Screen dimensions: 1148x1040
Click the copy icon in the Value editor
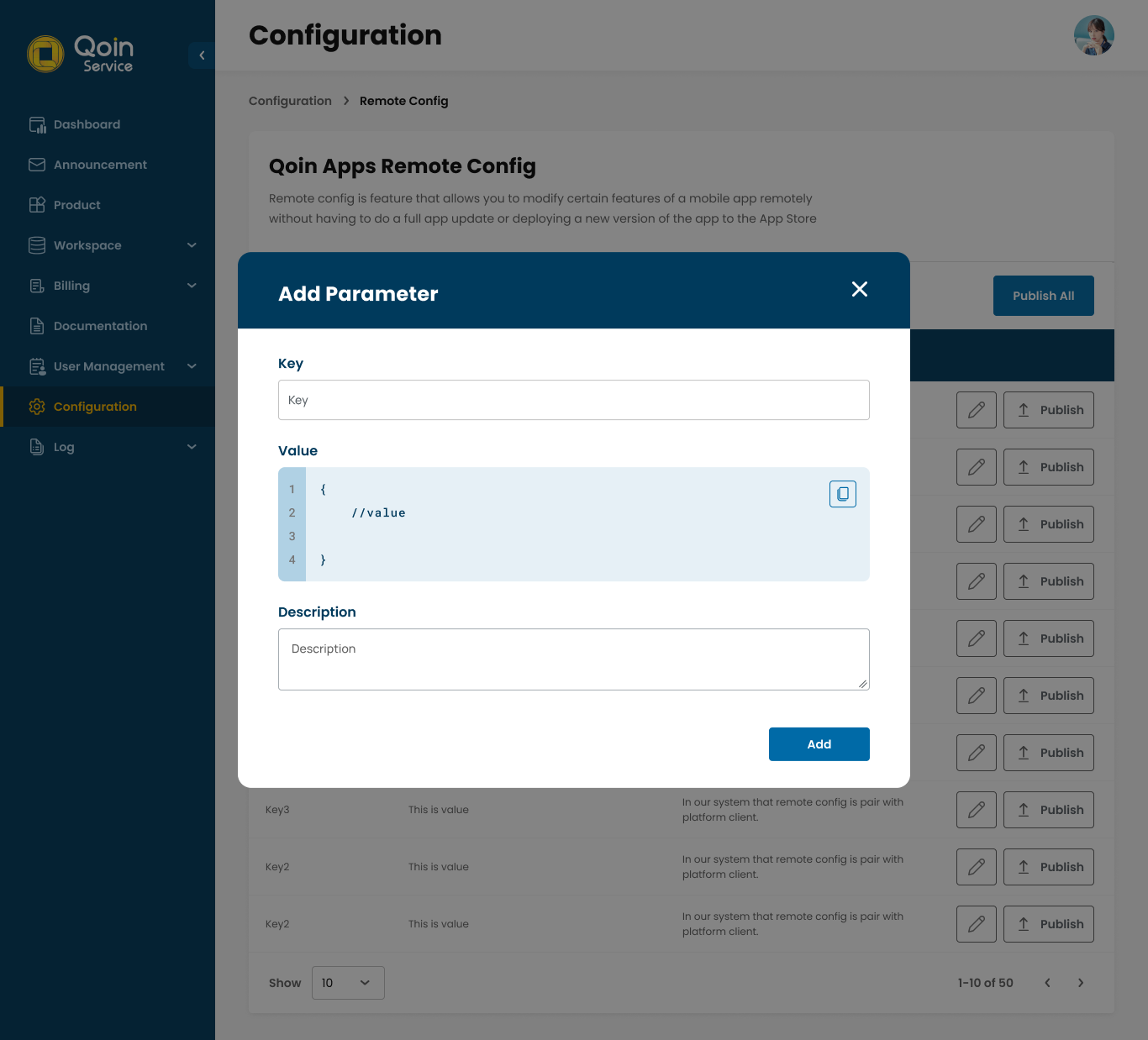(843, 494)
